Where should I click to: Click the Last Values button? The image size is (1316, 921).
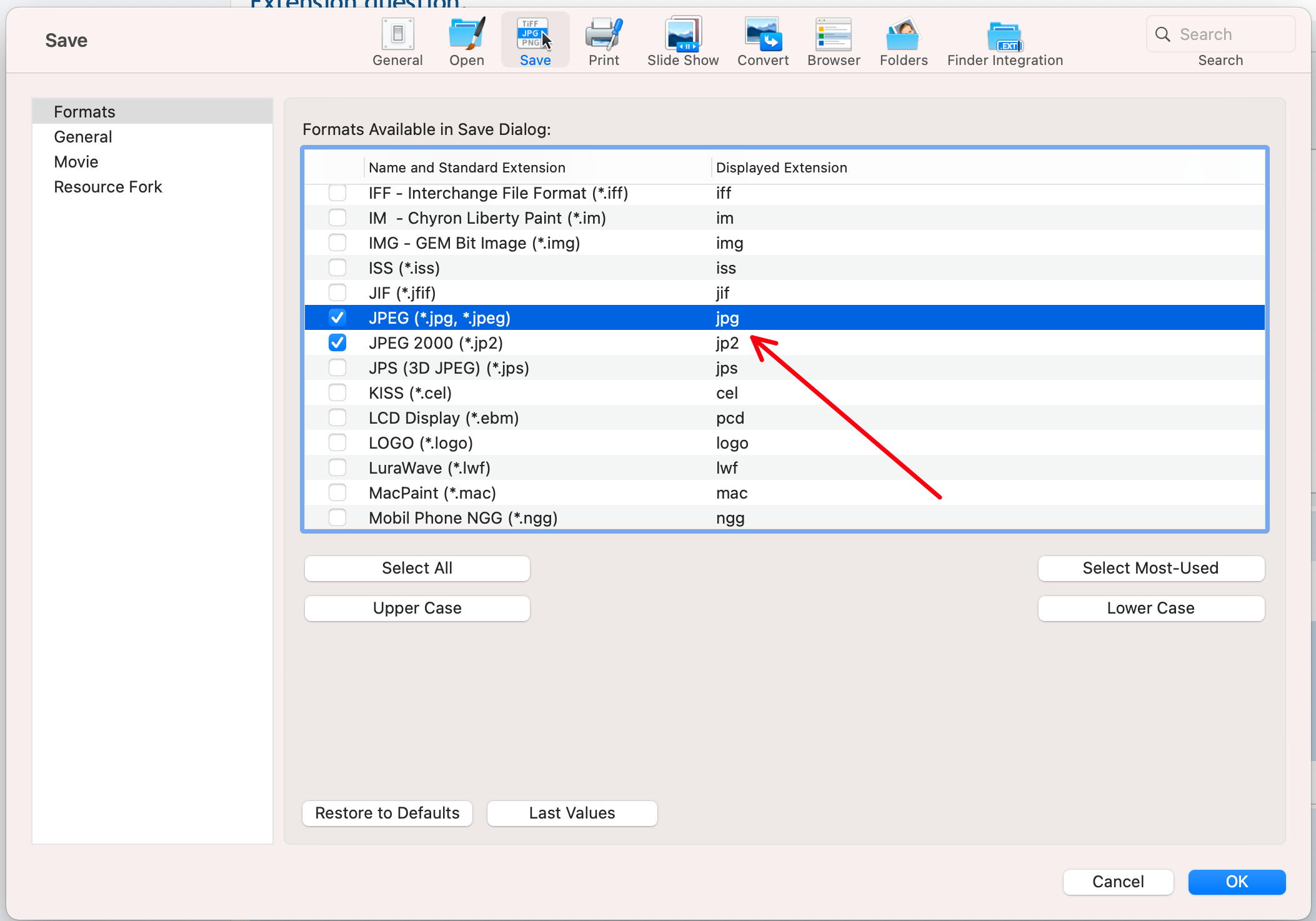pyautogui.click(x=572, y=813)
